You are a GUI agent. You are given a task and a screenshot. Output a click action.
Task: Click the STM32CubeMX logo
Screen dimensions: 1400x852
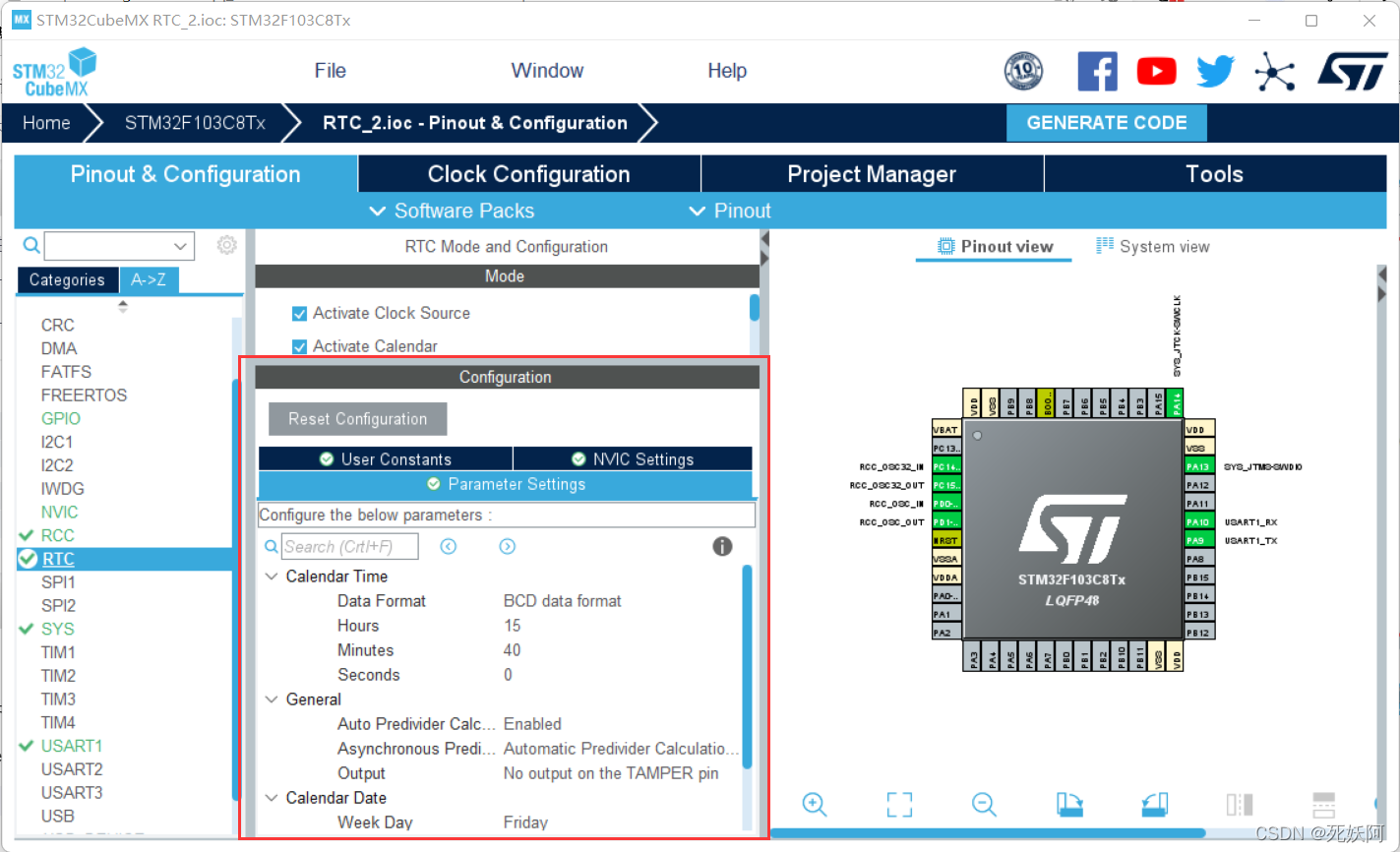point(55,72)
